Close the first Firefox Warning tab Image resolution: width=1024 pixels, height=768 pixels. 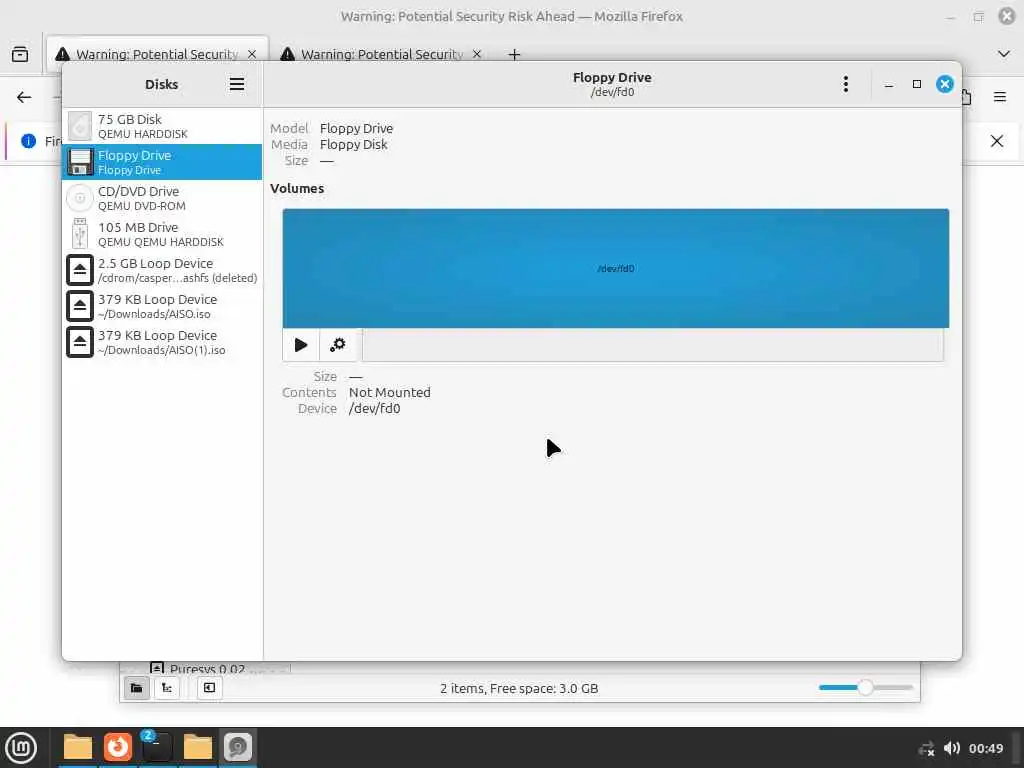[252, 54]
